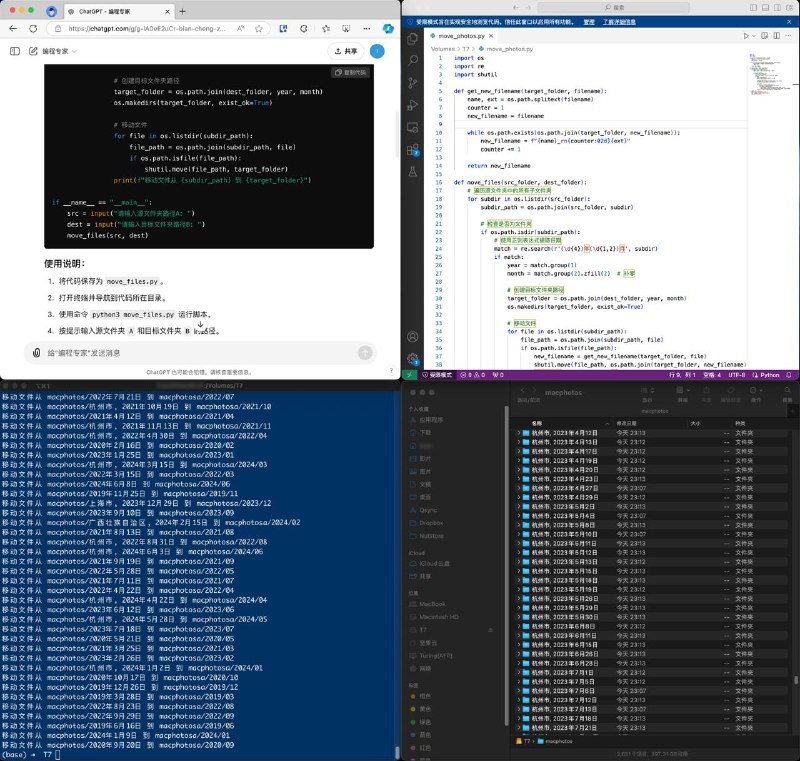Click the 复制代码 copy code button
Screen dimensions: 800x761
pos(351,73)
